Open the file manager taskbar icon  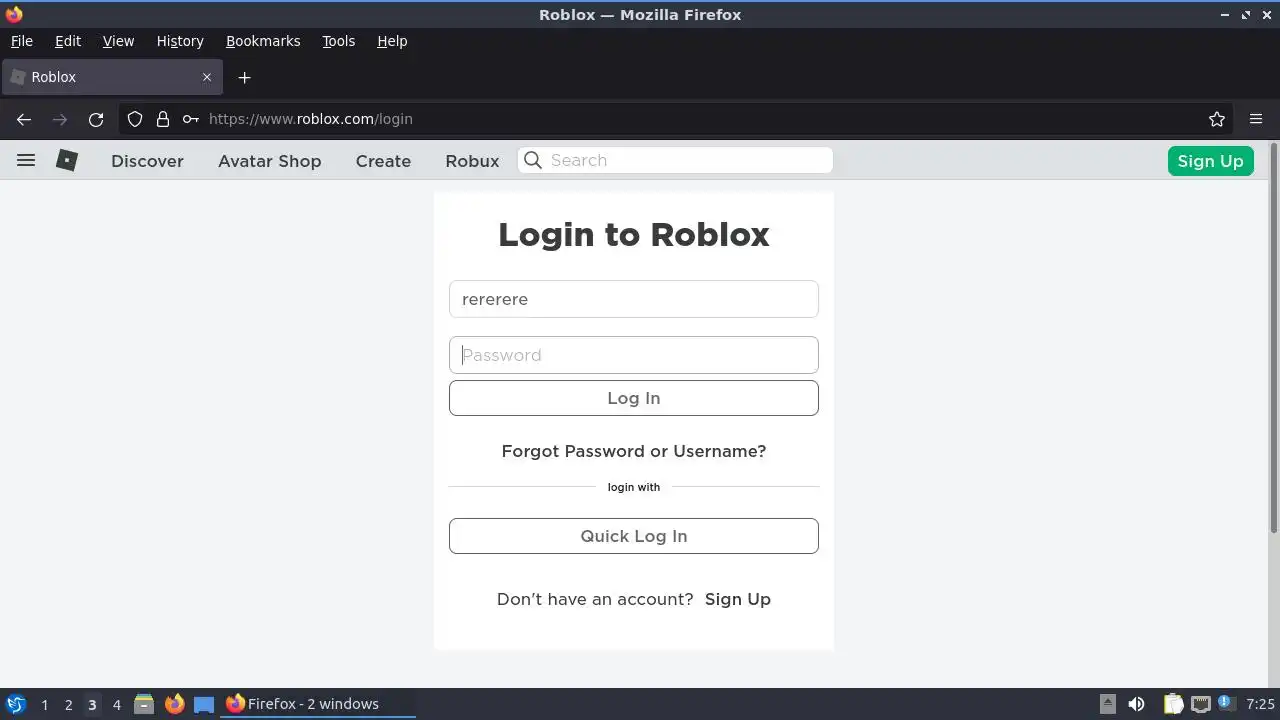click(x=144, y=704)
